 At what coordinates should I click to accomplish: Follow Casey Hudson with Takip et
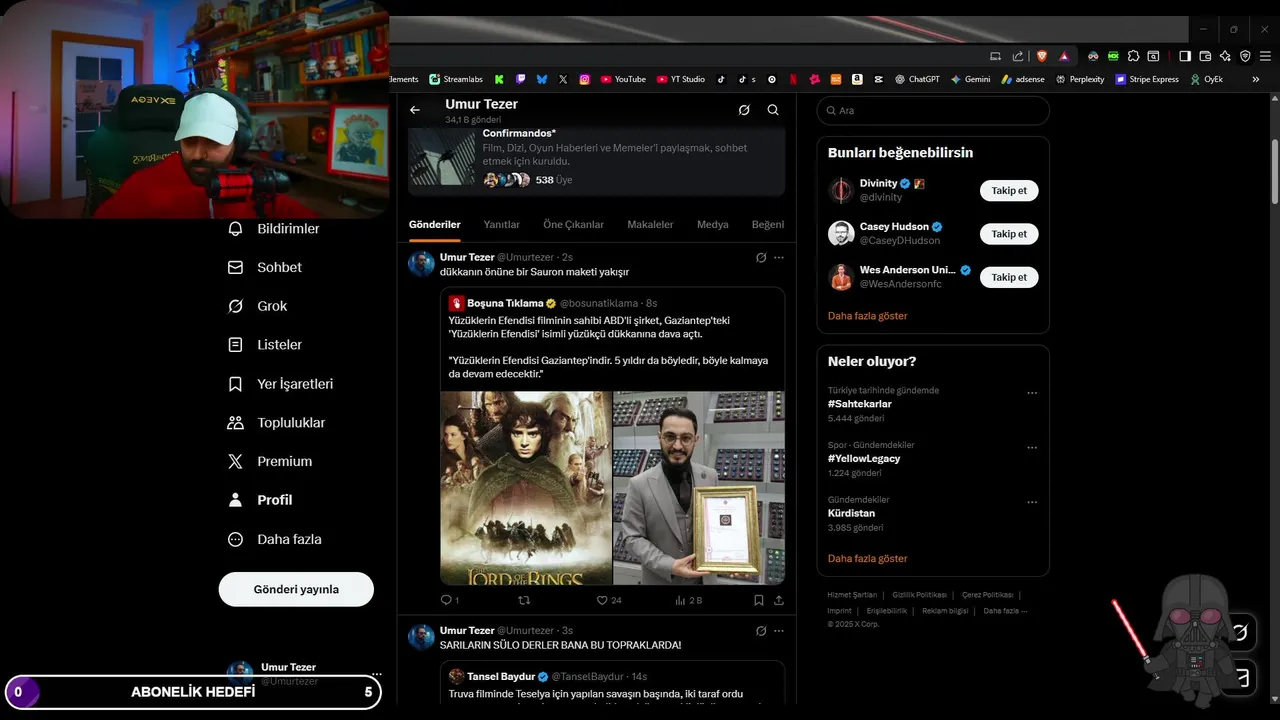click(1009, 234)
